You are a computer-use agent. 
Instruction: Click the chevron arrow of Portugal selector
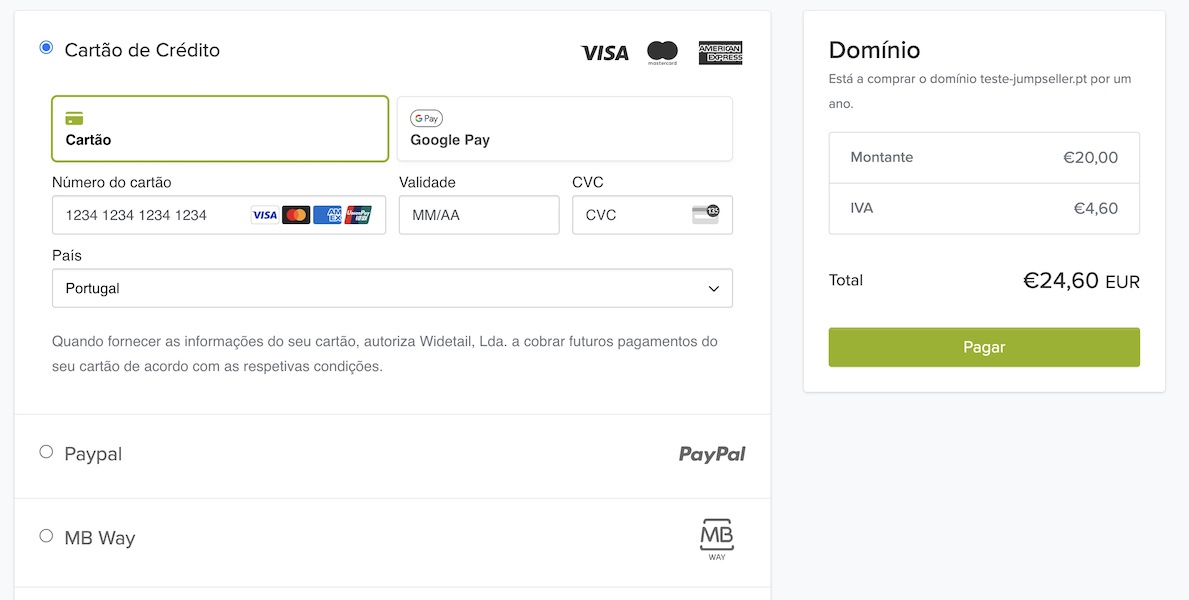pos(714,289)
